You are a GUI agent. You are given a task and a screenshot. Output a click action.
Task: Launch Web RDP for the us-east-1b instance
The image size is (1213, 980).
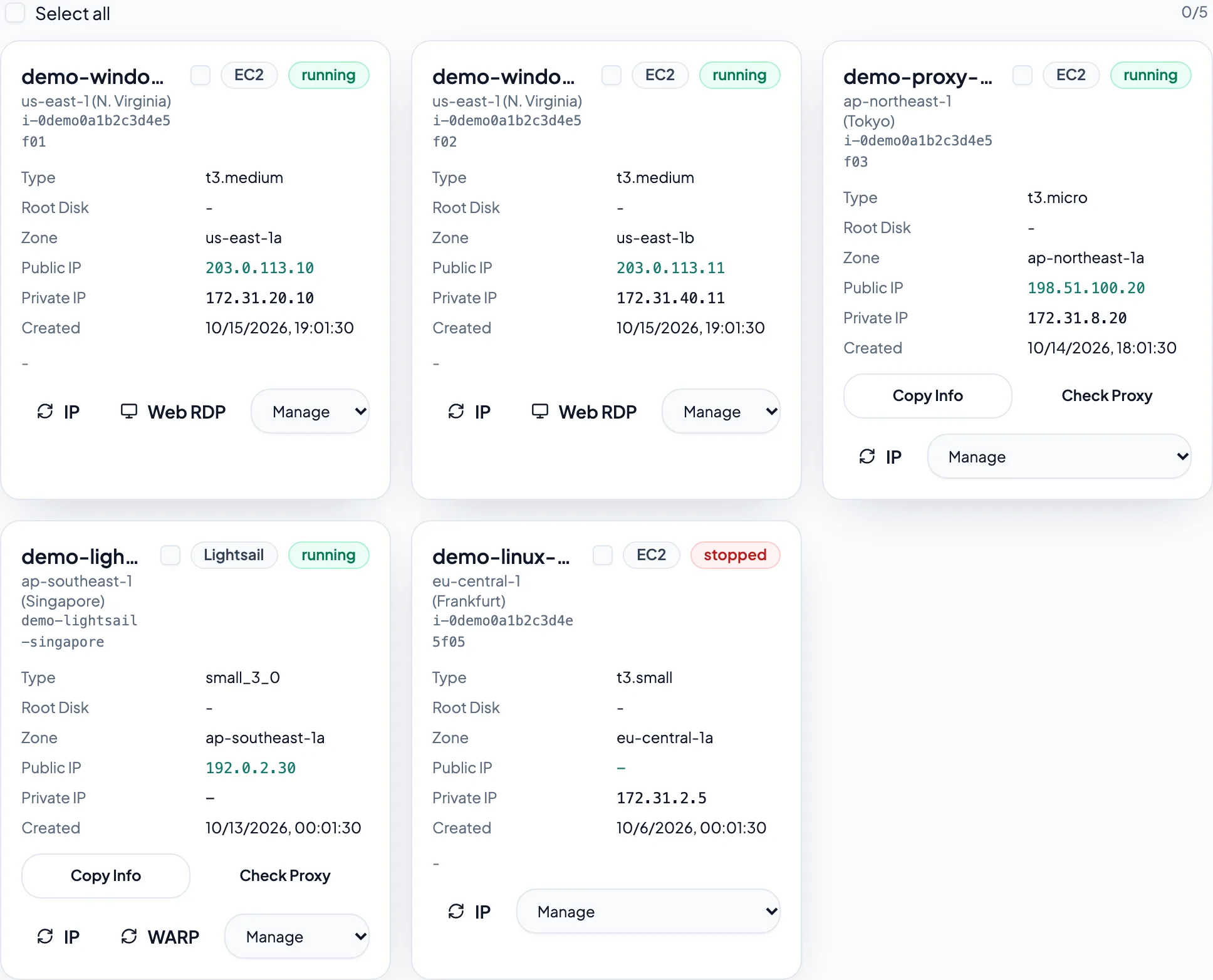pos(584,412)
